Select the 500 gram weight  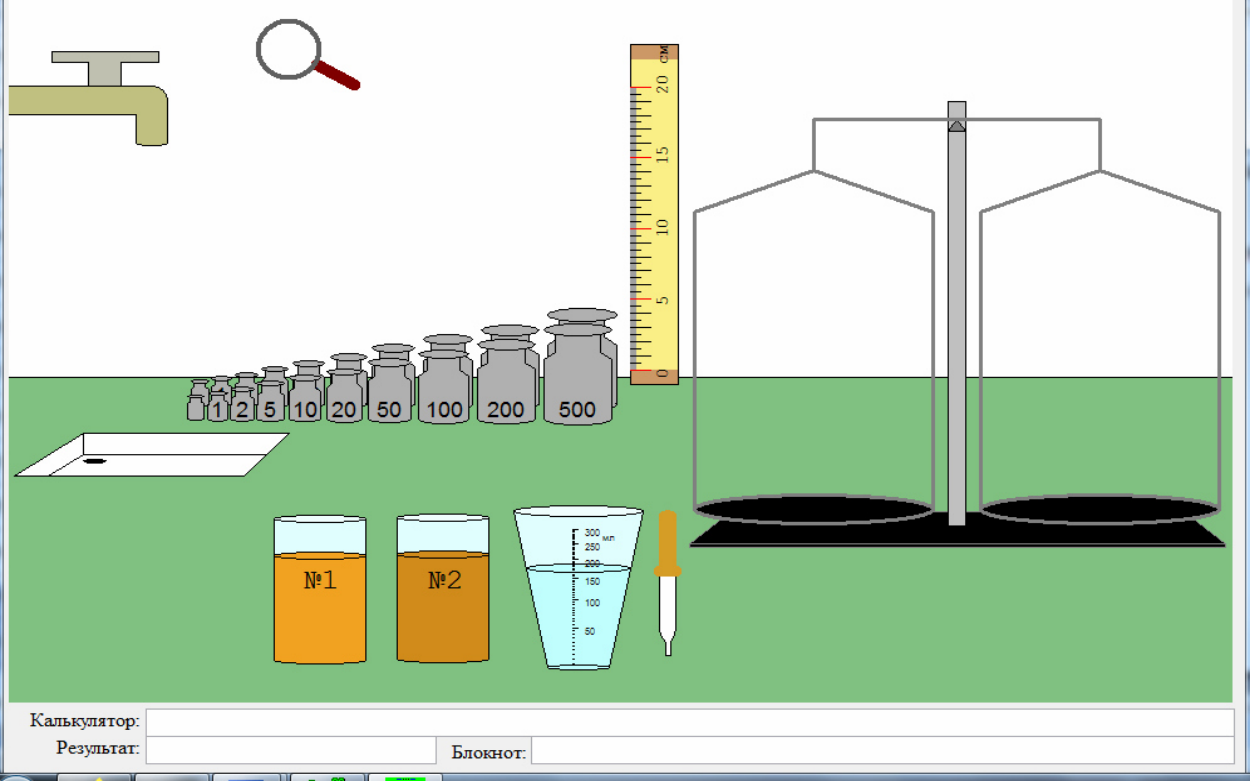pos(578,374)
